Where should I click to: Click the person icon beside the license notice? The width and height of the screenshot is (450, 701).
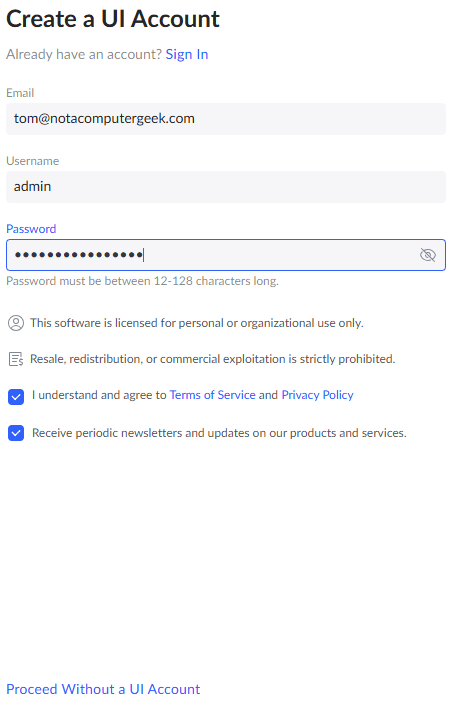16,323
